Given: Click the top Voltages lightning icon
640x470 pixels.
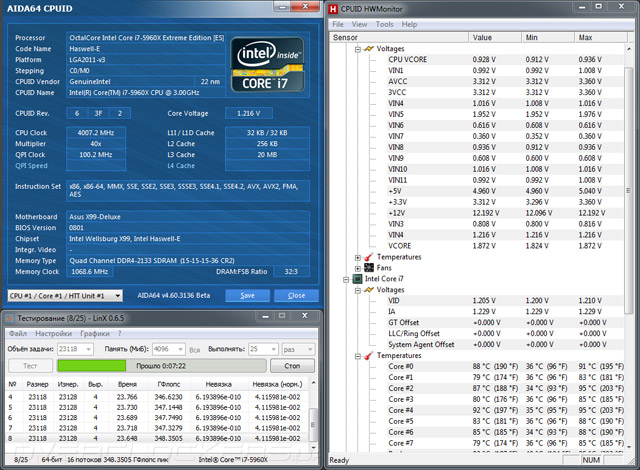Looking at the screenshot, I should pos(368,48).
